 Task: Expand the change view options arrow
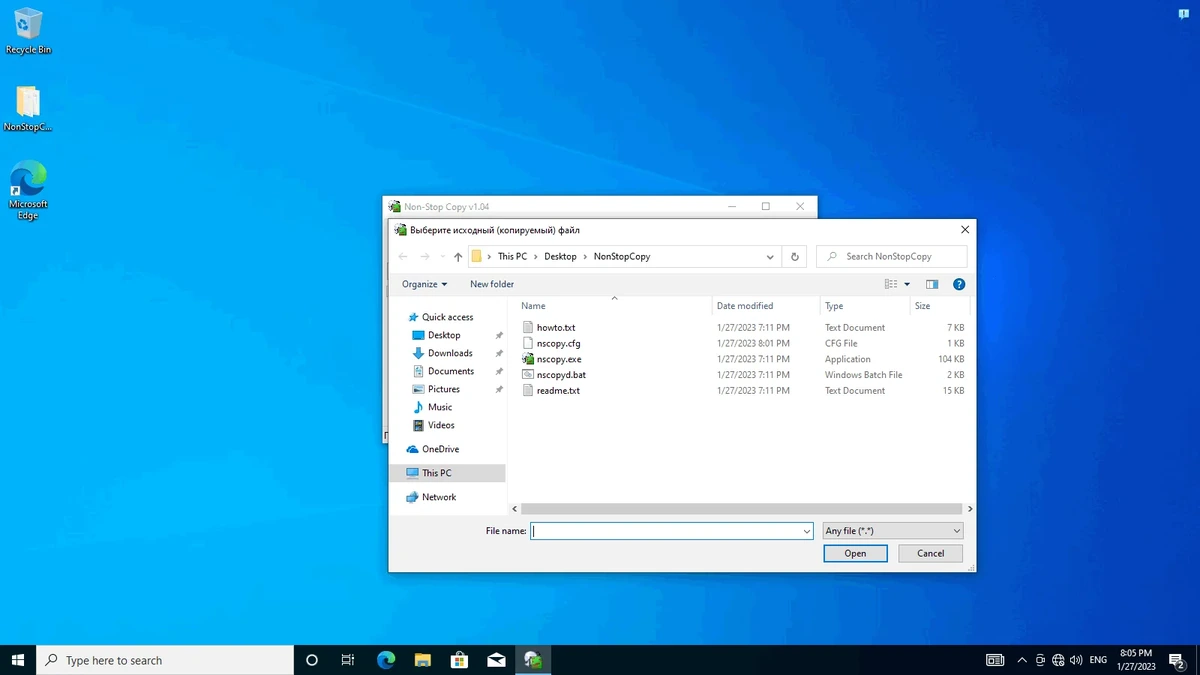(907, 284)
